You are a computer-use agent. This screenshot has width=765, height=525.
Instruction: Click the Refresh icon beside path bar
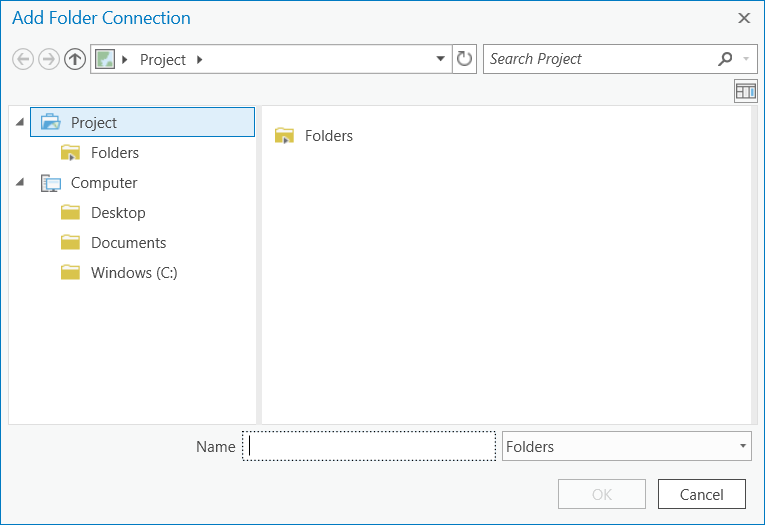(465, 59)
